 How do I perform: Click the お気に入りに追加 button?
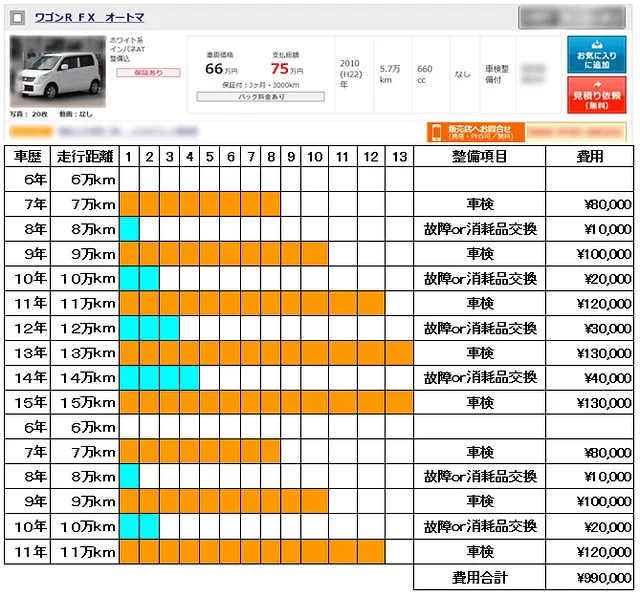[x=596, y=55]
